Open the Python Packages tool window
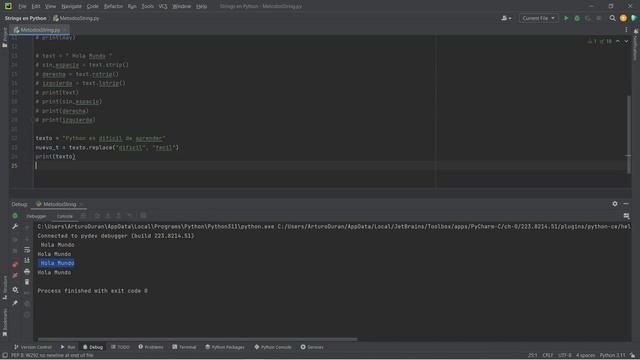Image resolution: width=640 pixels, height=360 pixels. (224, 347)
